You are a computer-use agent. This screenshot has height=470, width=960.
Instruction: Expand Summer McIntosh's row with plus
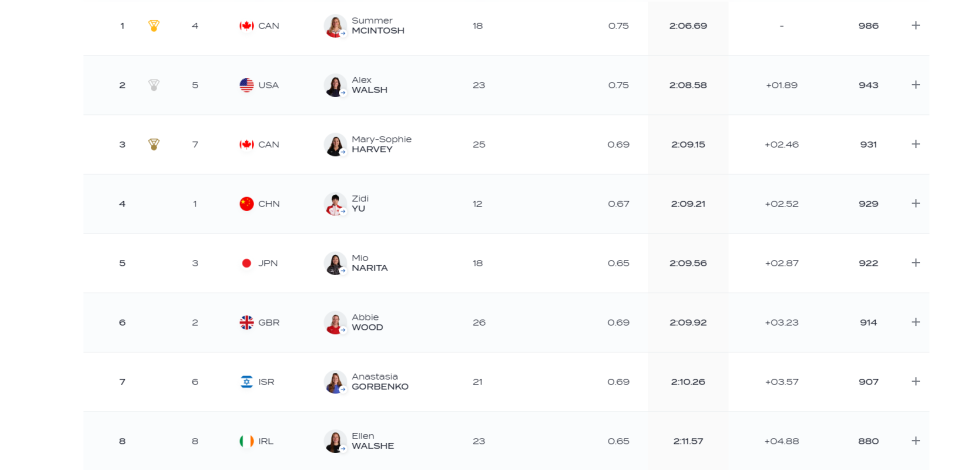916,25
